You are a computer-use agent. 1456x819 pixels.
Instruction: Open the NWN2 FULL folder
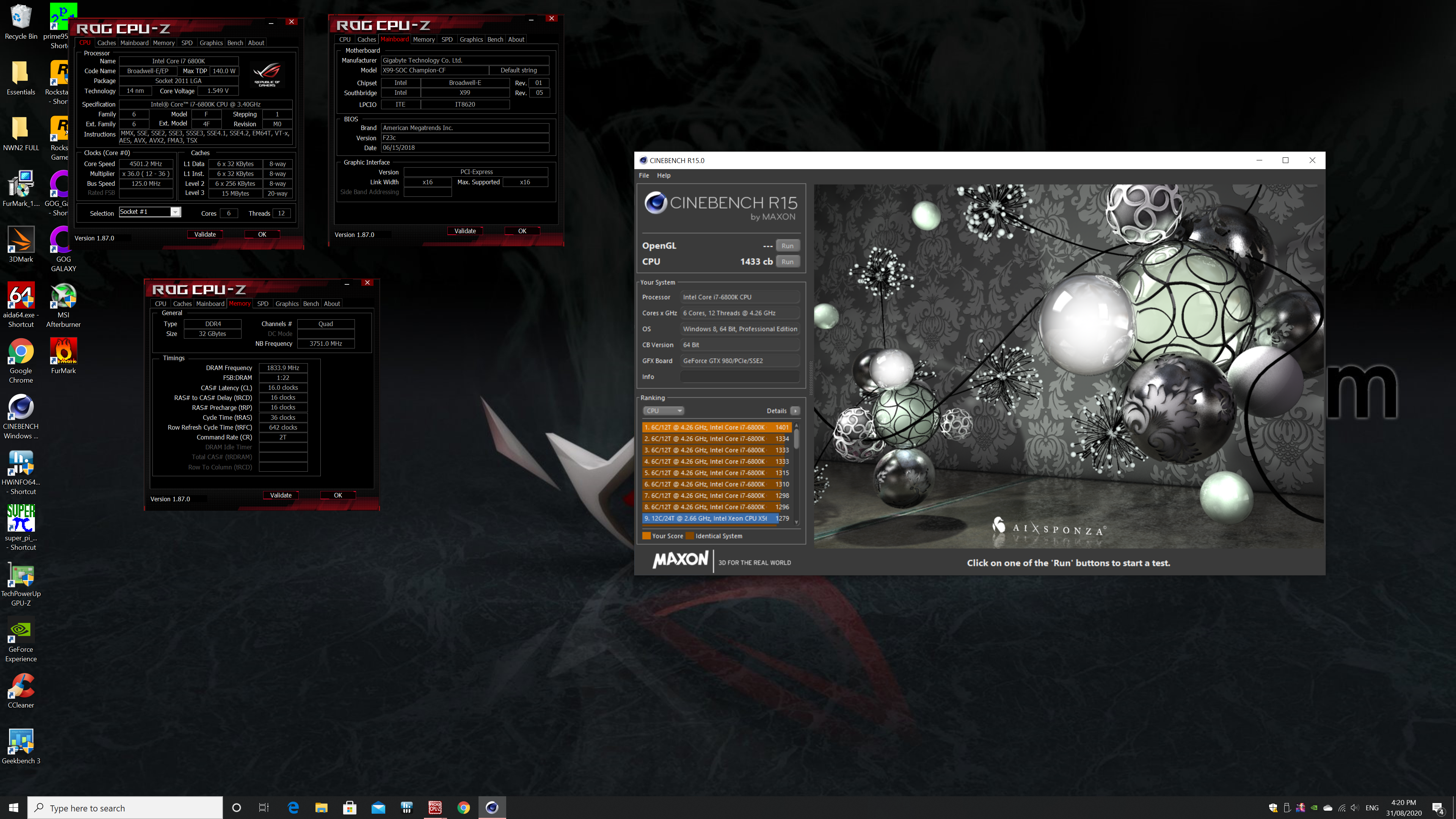21,134
